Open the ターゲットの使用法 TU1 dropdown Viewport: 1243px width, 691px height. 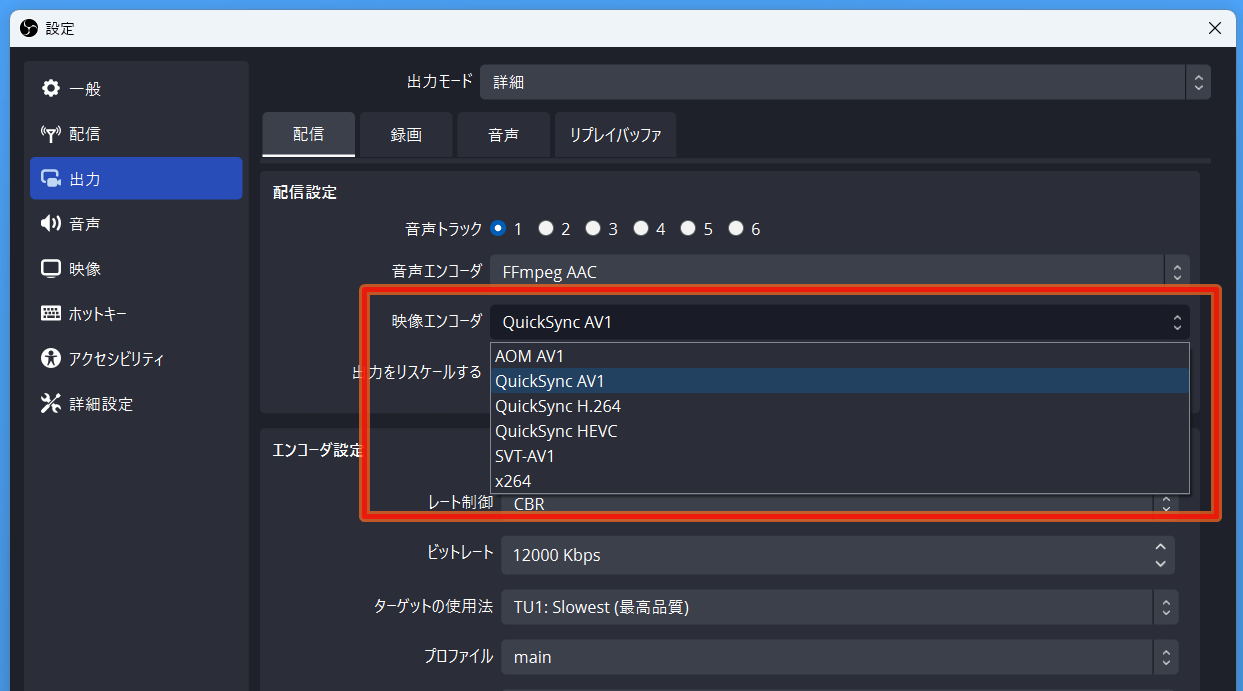pos(839,607)
